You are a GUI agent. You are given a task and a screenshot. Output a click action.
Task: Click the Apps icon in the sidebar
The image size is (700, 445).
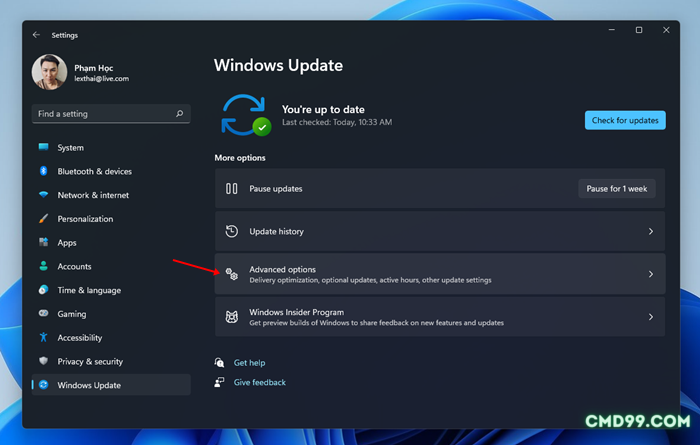43,242
